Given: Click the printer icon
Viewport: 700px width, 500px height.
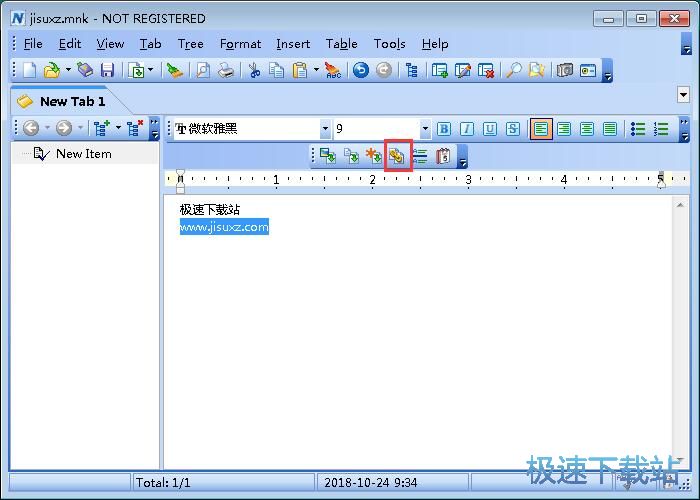Looking at the screenshot, I should click(226, 70).
